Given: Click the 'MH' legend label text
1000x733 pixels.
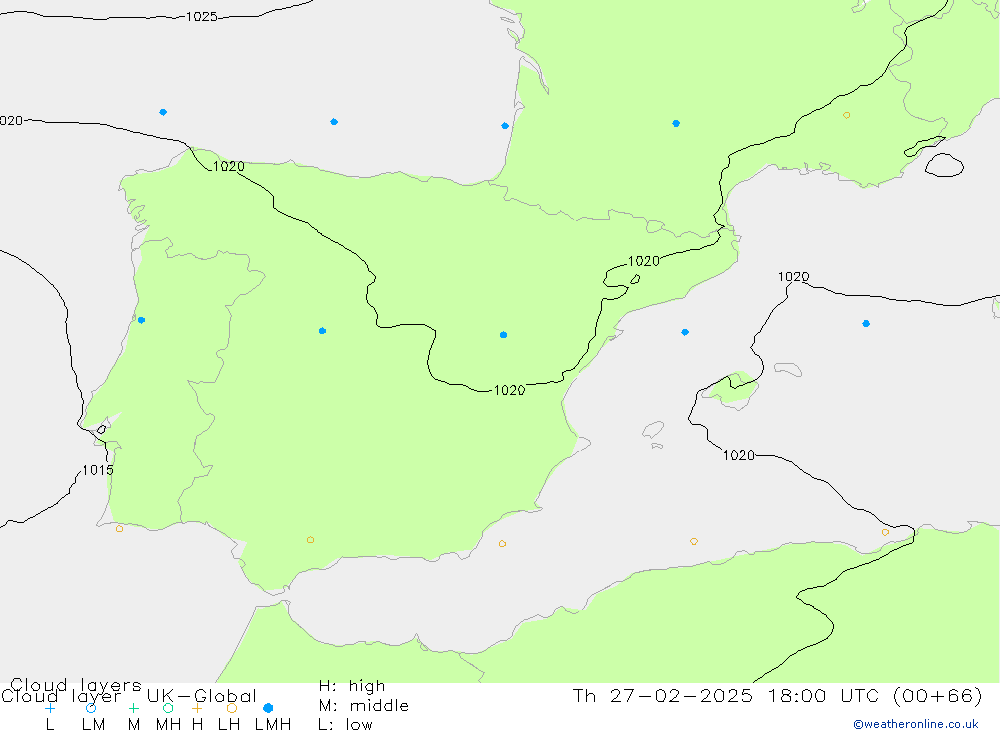Looking at the screenshot, I should pyautogui.click(x=168, y=725).
